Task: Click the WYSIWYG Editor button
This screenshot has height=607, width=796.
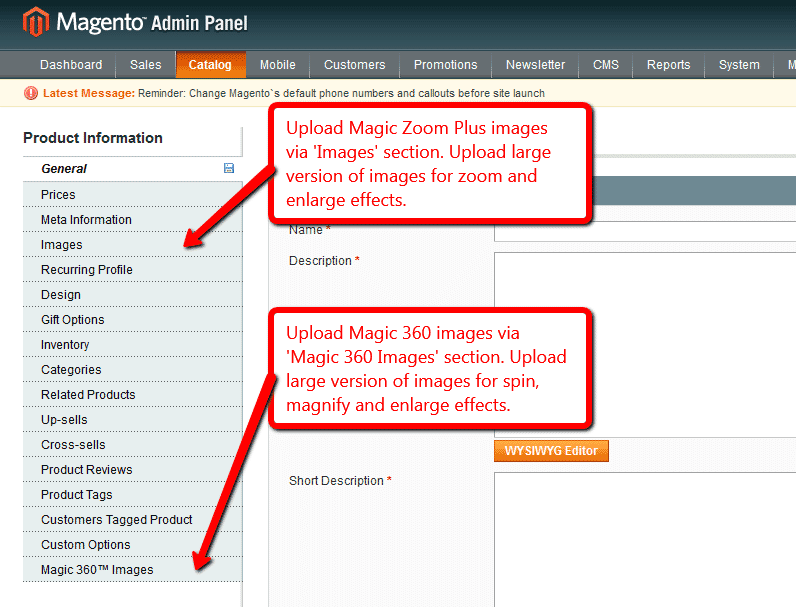Action: (x=551, y=451)
